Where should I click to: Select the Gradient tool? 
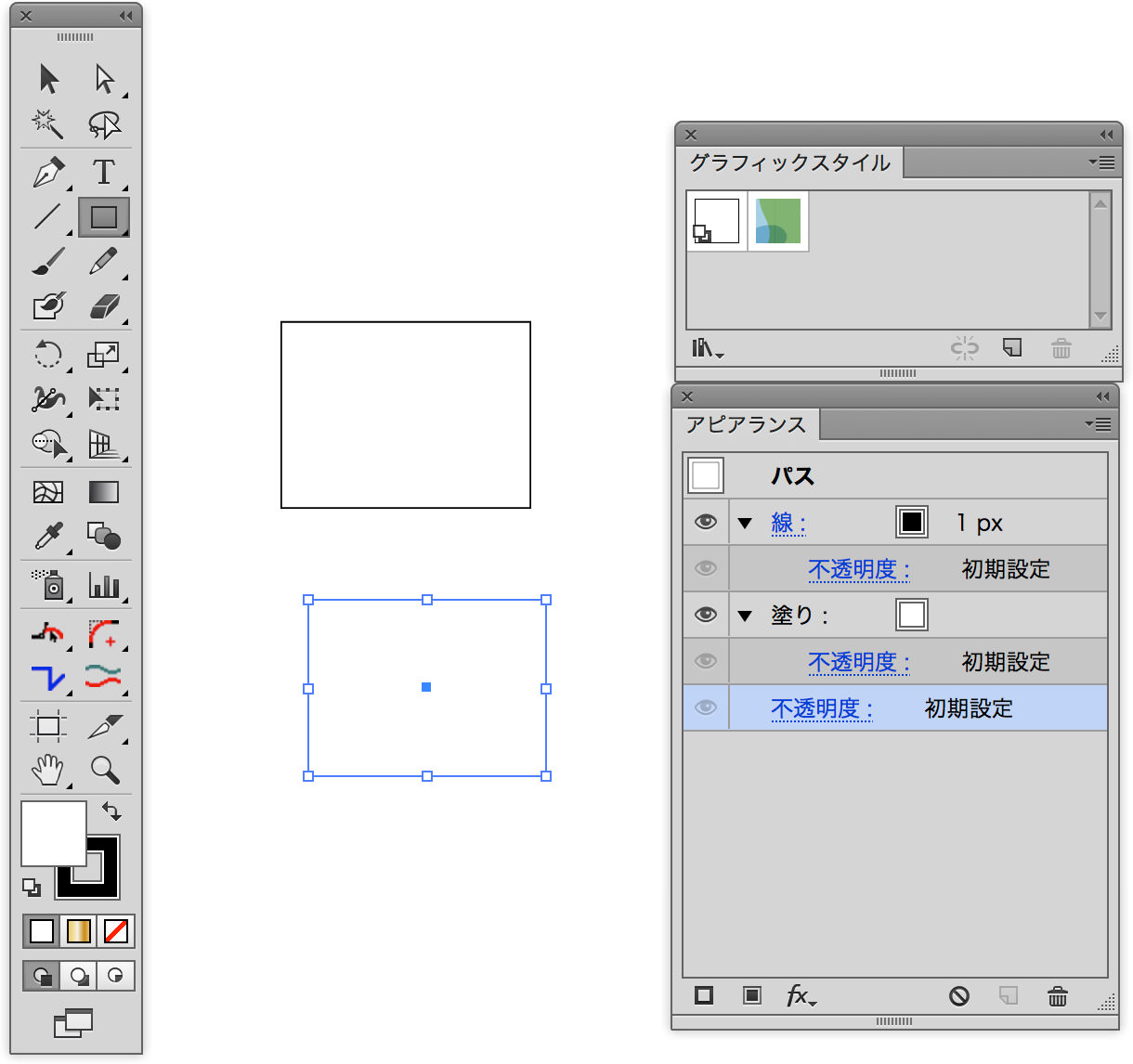pos(104,492)
